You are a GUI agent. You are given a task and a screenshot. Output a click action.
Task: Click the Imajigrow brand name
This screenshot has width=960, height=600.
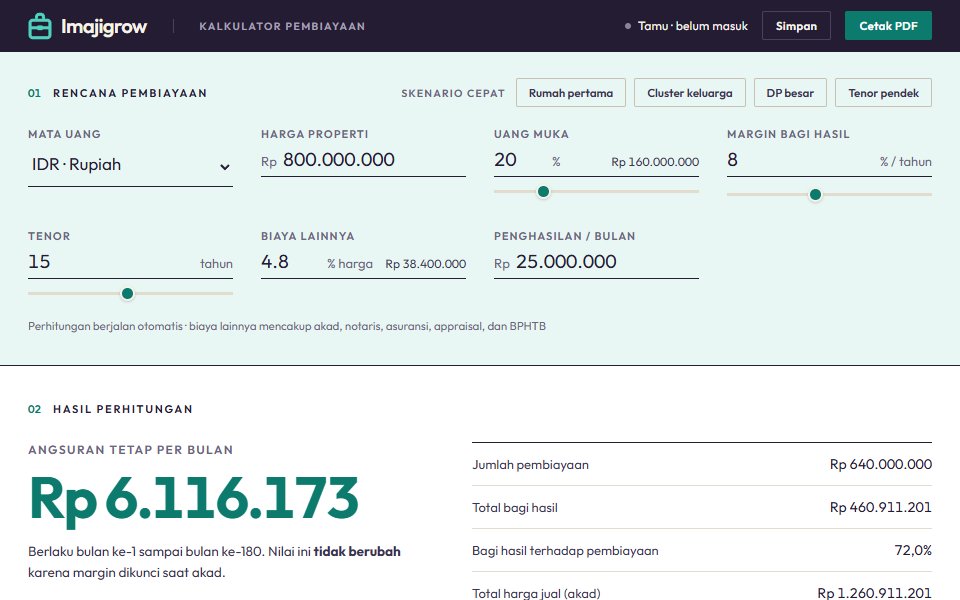pyautogui.click(x=104, y=27)
